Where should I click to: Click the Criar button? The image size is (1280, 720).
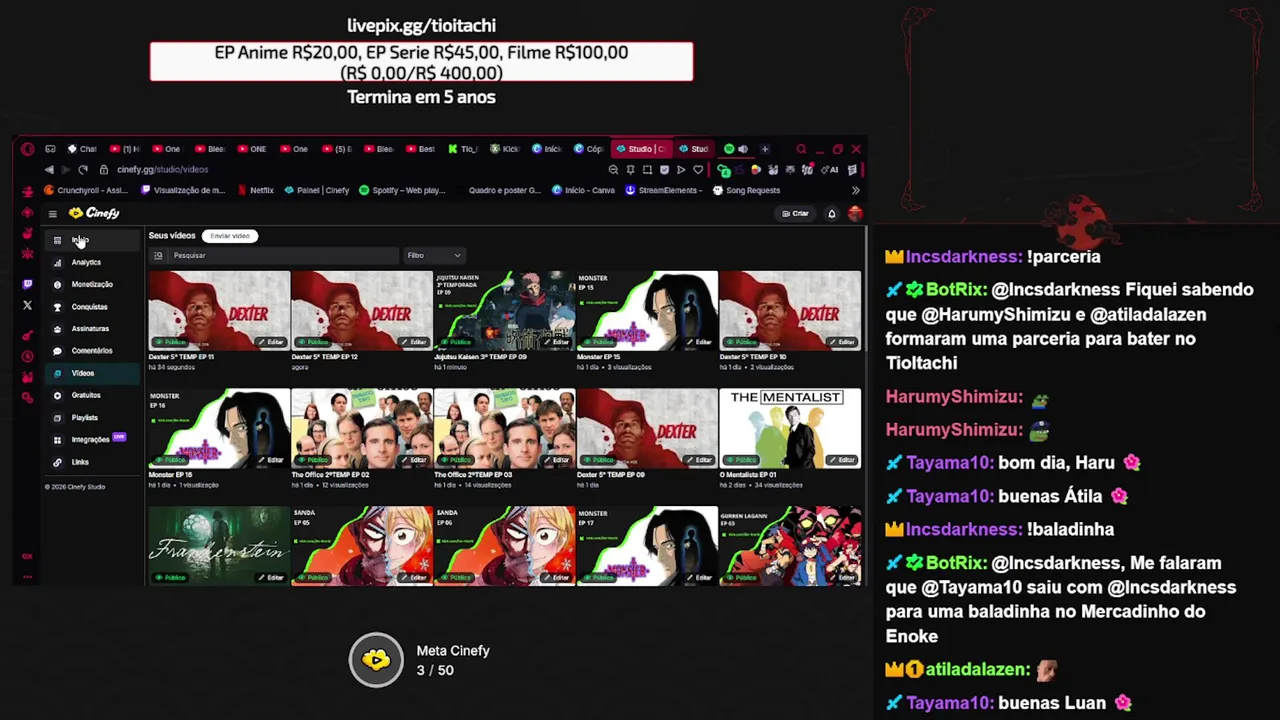[x=796, y=214]
